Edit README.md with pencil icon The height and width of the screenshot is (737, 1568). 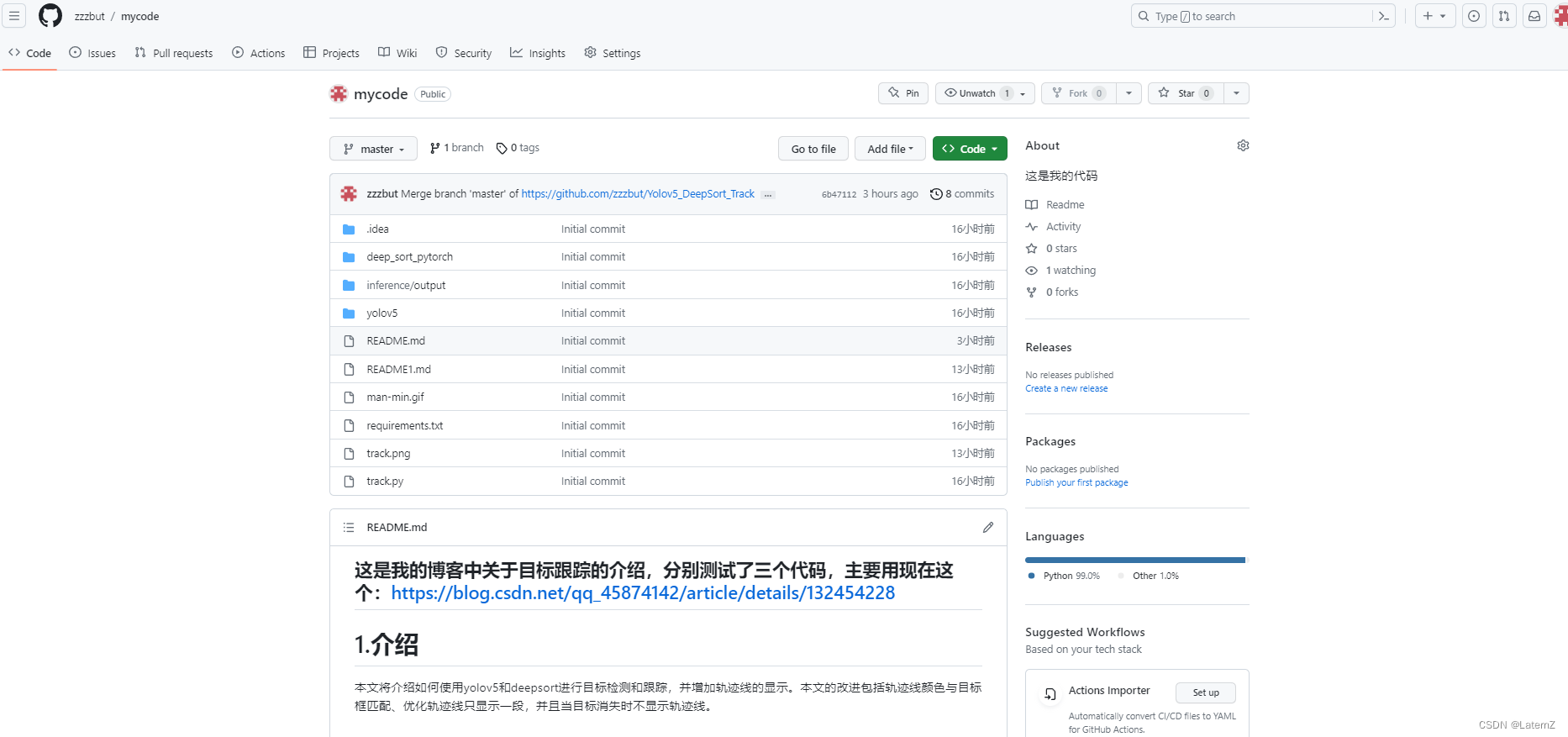988,527
